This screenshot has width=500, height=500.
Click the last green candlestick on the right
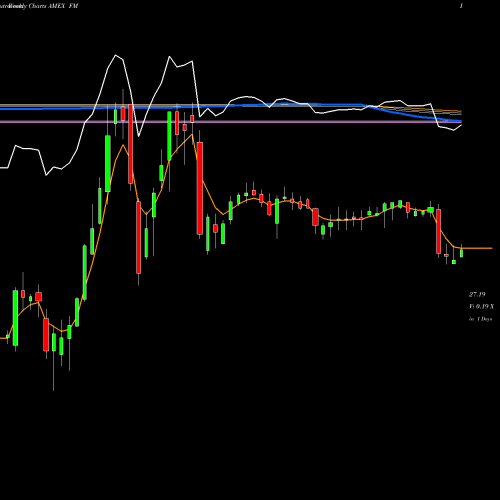tap(462, 253)
